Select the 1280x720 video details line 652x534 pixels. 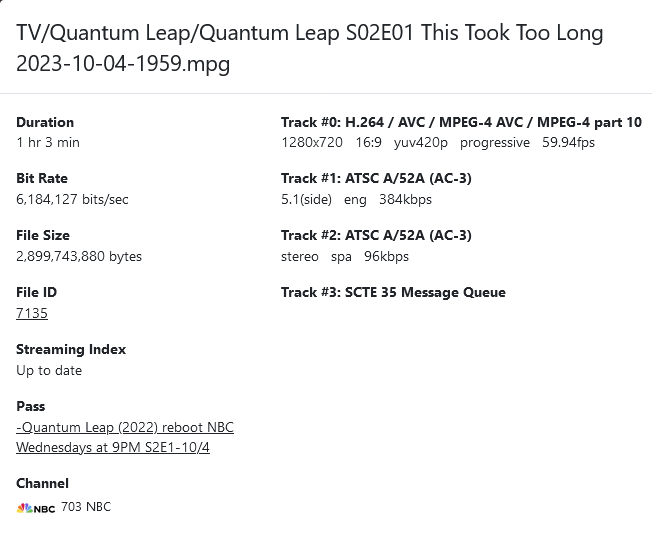[438, 142]
